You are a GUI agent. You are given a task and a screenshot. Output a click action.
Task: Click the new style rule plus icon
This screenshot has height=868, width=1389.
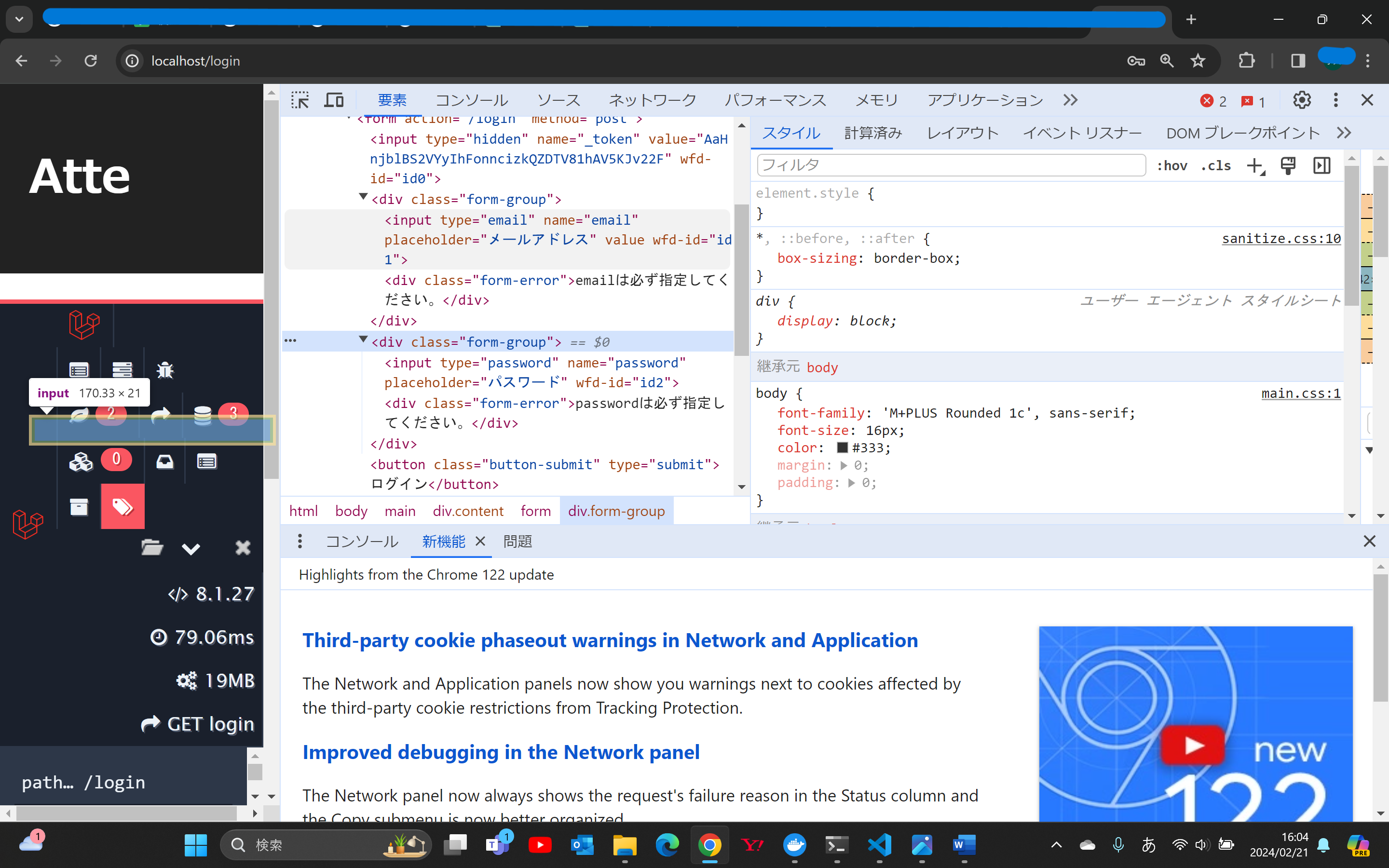pyautogui.click(x=1255, y=166)
